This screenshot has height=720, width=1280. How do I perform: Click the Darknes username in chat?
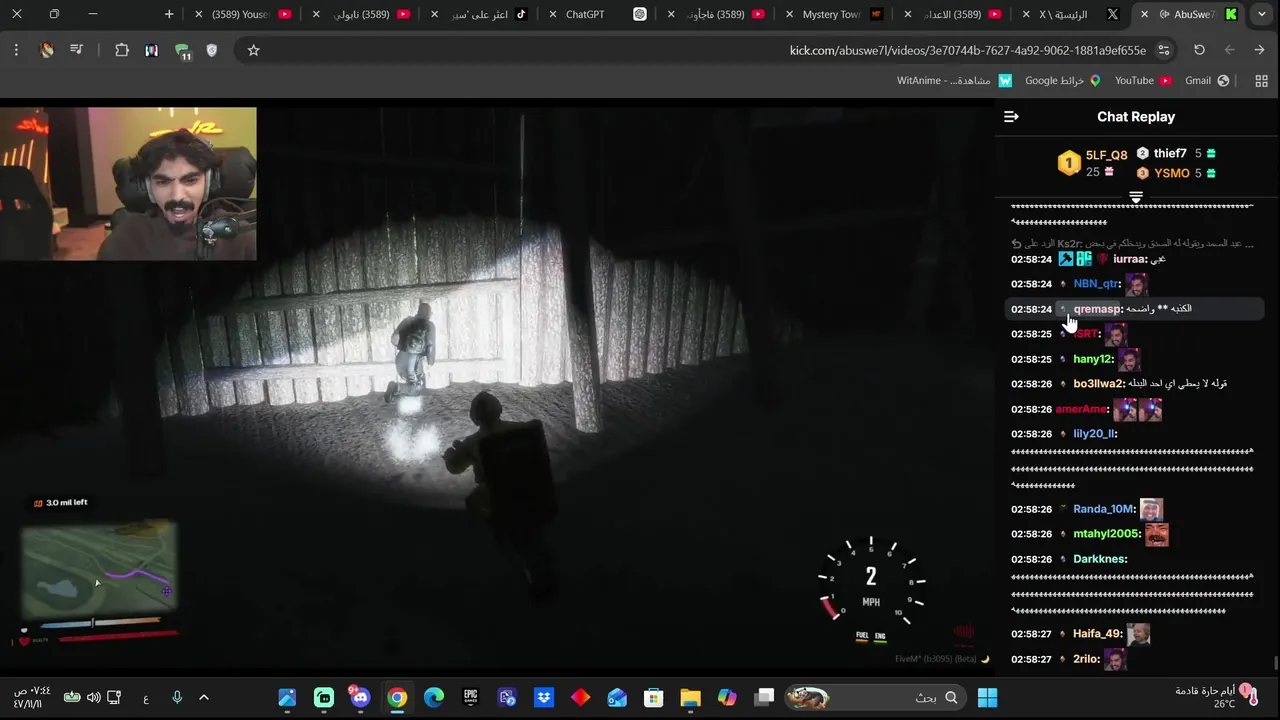pos(1100,559)
